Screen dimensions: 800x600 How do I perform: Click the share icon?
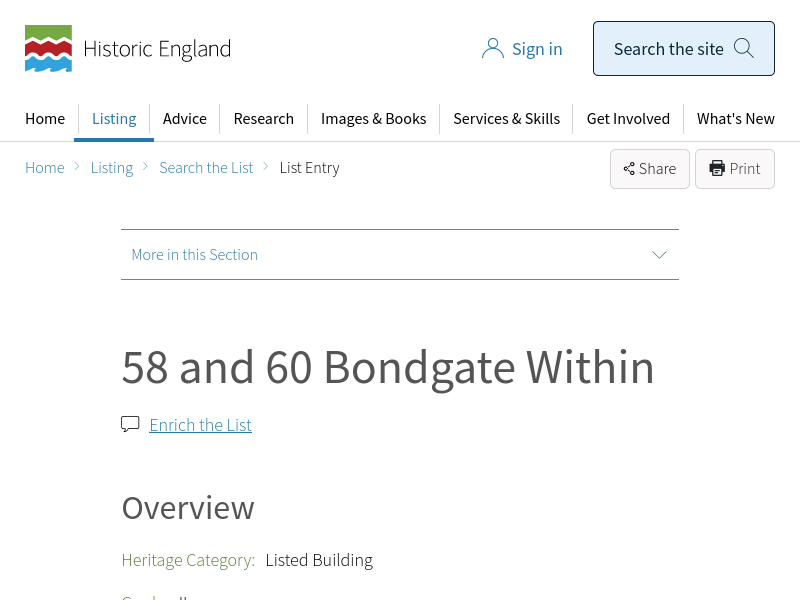[629, 169]
